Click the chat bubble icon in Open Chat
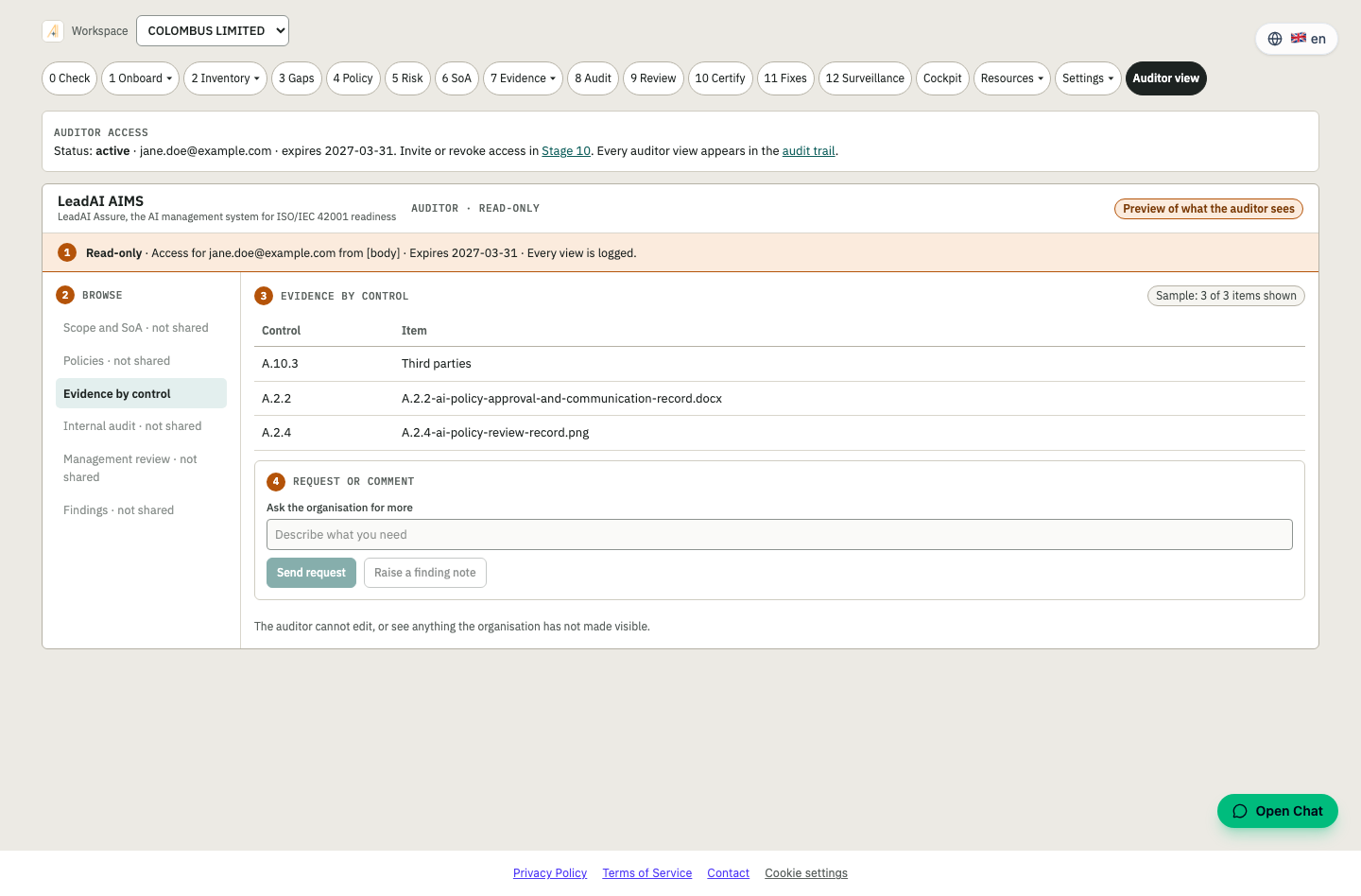 coord(1240,811)
